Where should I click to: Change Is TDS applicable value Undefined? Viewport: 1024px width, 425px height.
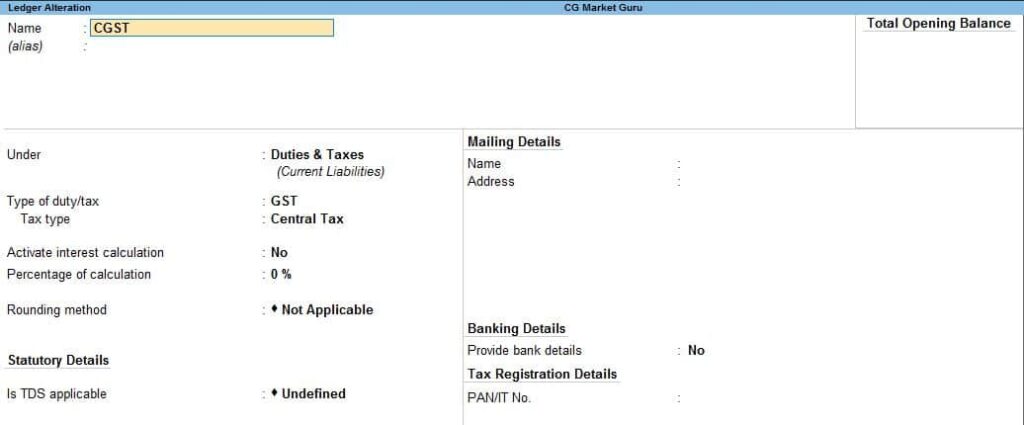(308, 393)
